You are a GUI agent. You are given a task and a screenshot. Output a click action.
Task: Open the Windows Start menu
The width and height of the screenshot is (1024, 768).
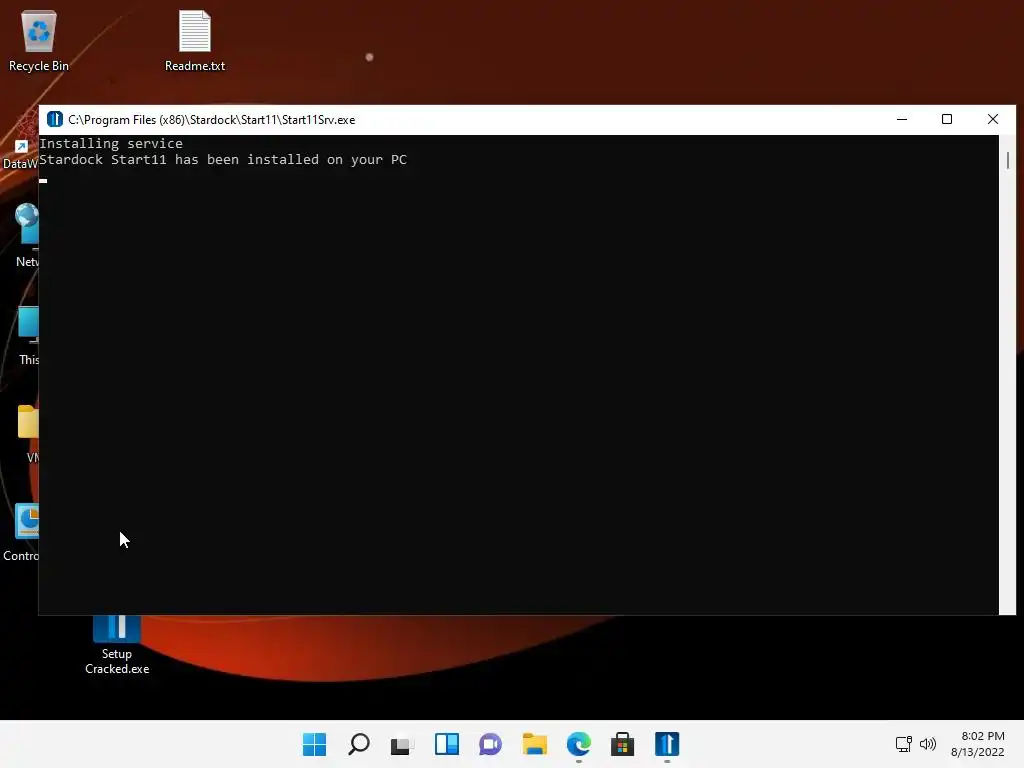314,744
